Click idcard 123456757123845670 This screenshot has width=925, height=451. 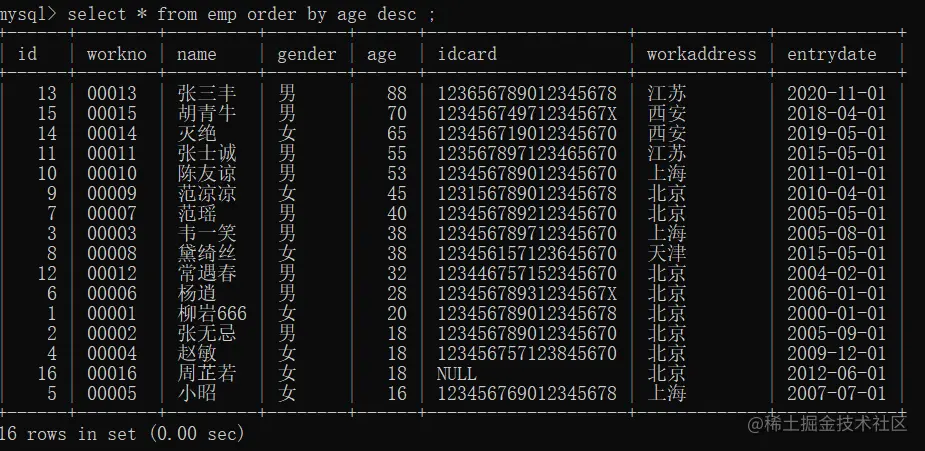[527, 354]
